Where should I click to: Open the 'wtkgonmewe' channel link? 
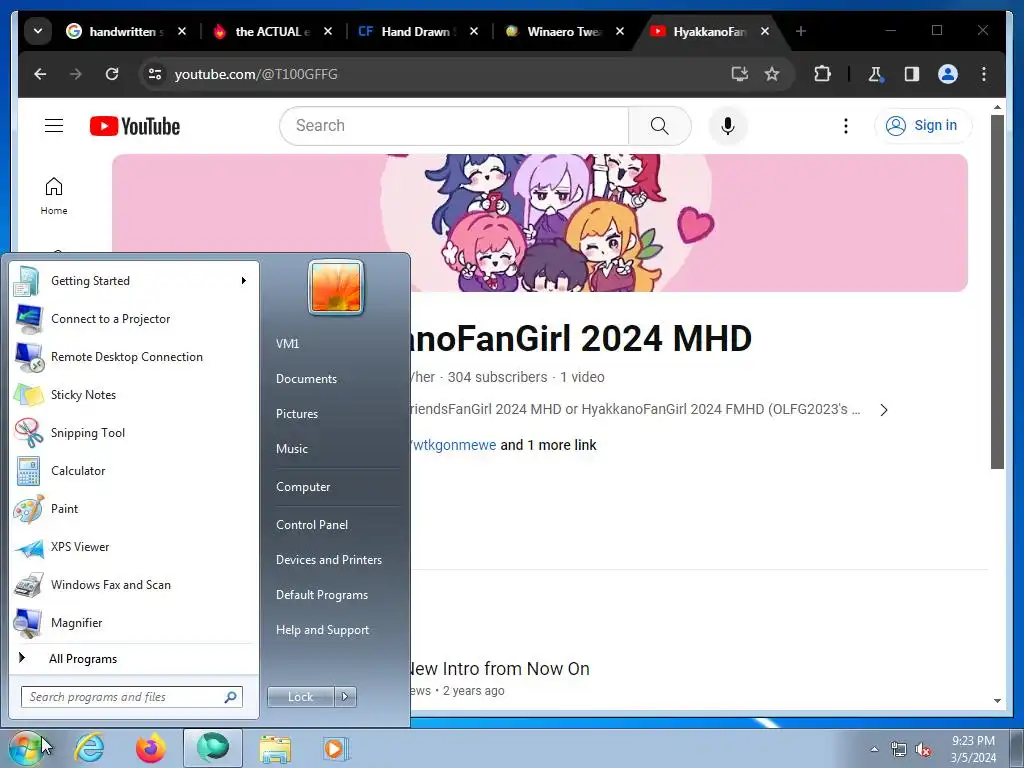[453, 445]
